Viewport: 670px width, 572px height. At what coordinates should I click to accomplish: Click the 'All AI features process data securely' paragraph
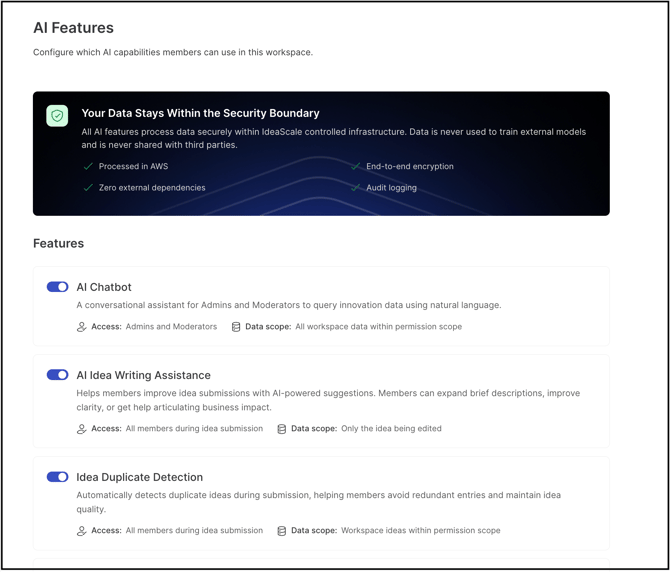(334, 138)
